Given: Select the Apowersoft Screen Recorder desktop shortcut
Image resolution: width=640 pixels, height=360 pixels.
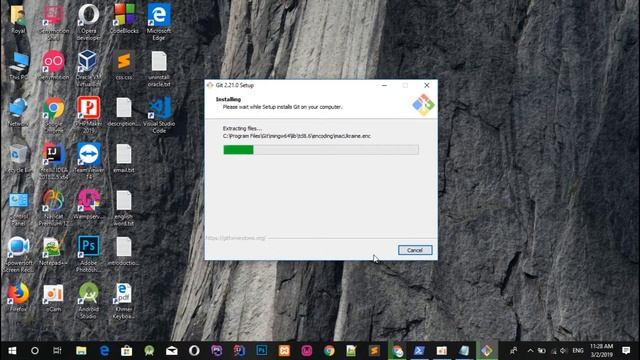Looking at the screenshot, I should (18, 255).
